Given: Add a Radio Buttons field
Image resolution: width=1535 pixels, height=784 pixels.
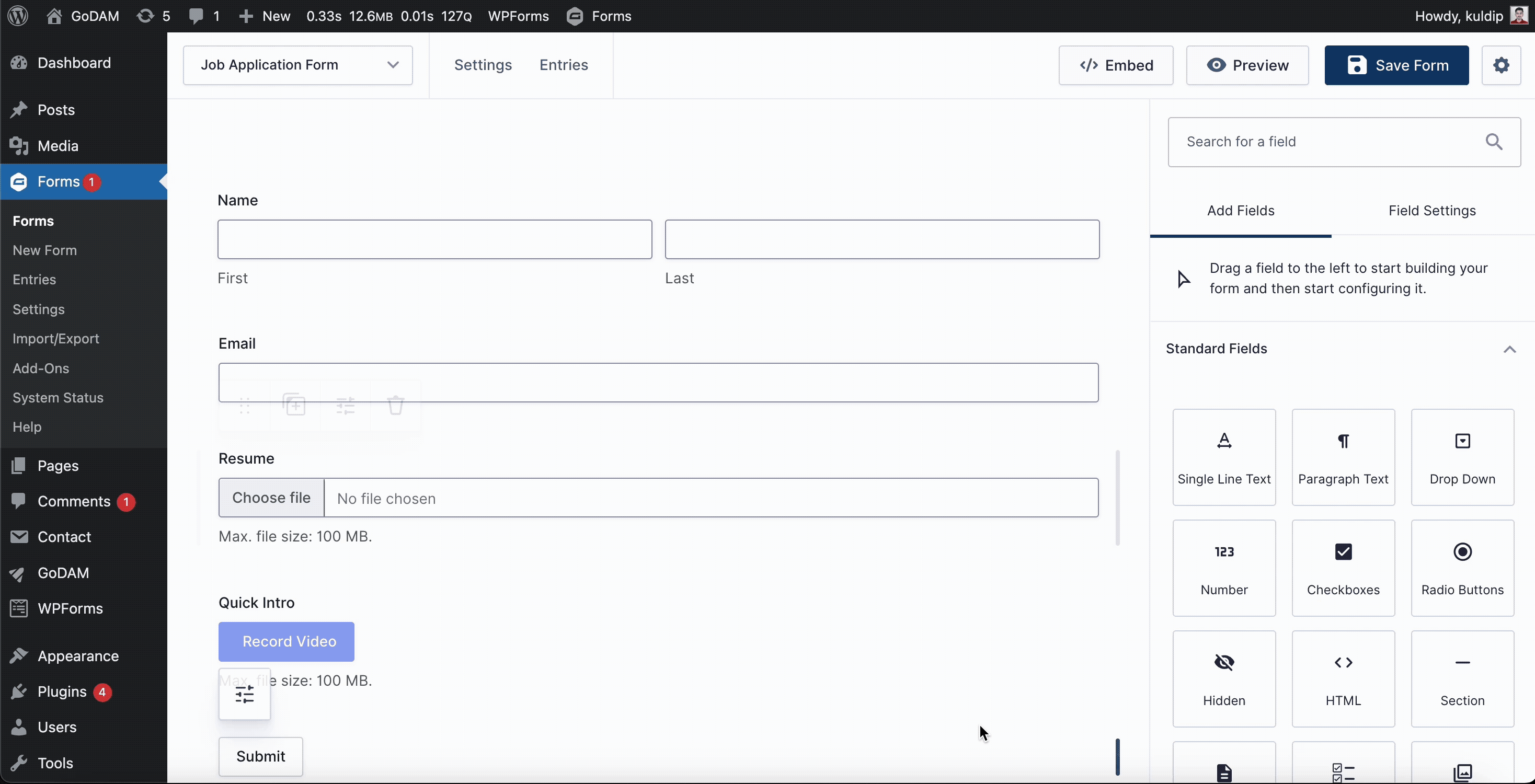Looking at the screenshot, I should 1462,568.
